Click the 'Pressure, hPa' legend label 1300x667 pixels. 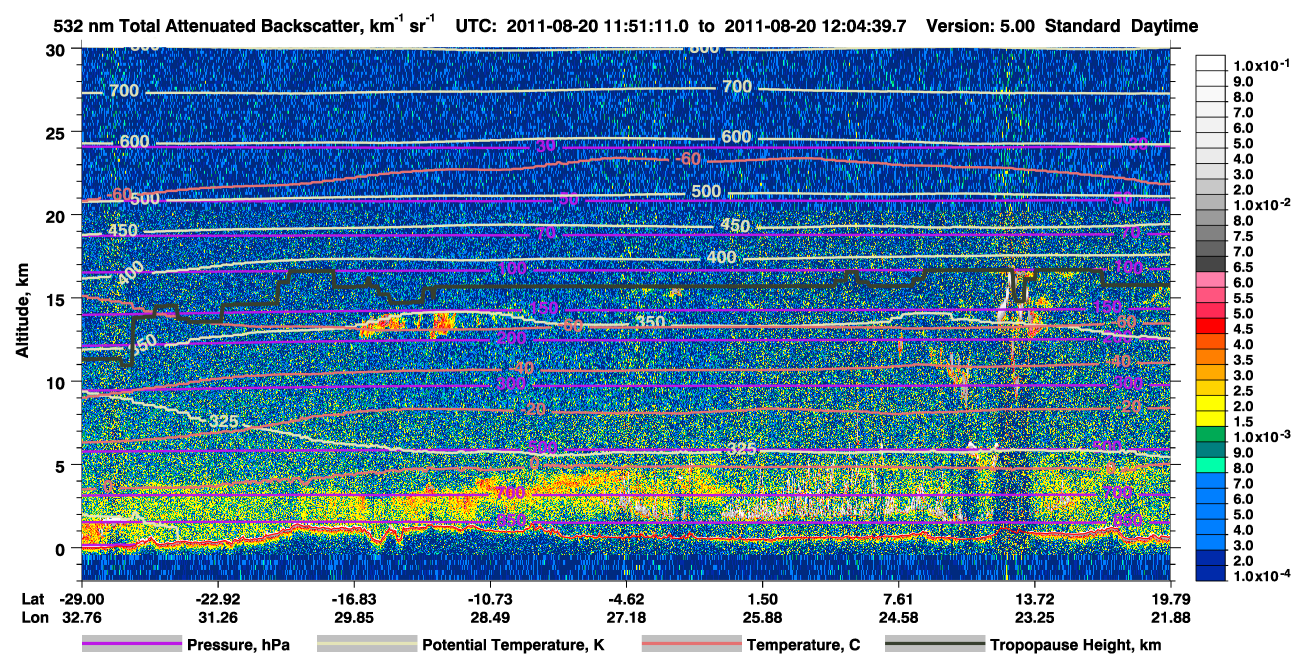(239, 645)
